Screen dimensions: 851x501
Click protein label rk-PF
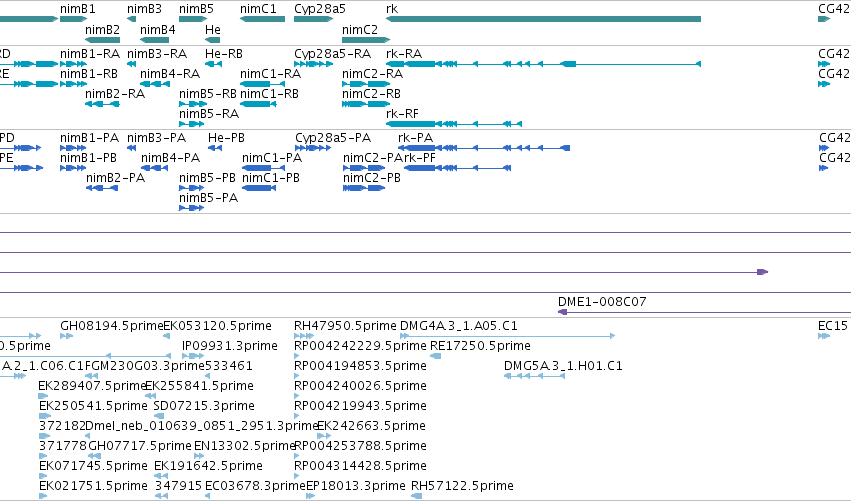point(420,158)
